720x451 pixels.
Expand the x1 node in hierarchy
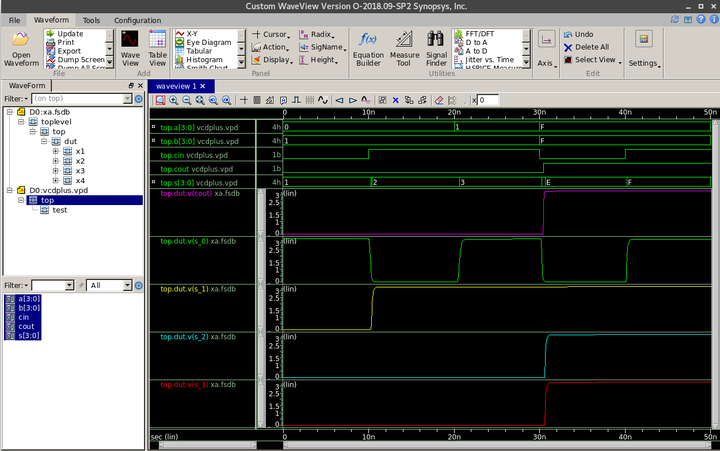pyautogui.click(x=57, y=151)
